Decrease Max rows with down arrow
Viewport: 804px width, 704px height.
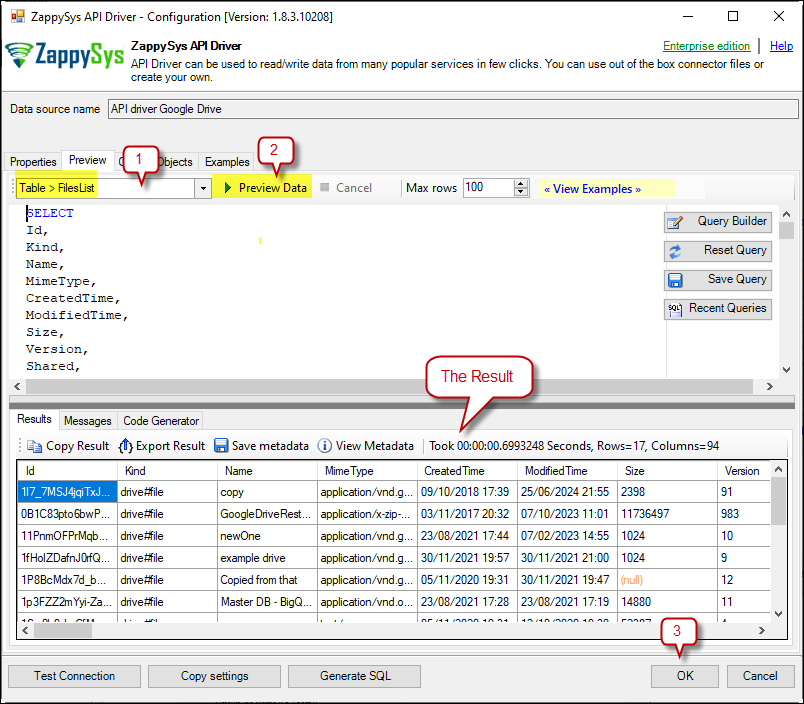(x=521, y=192)
